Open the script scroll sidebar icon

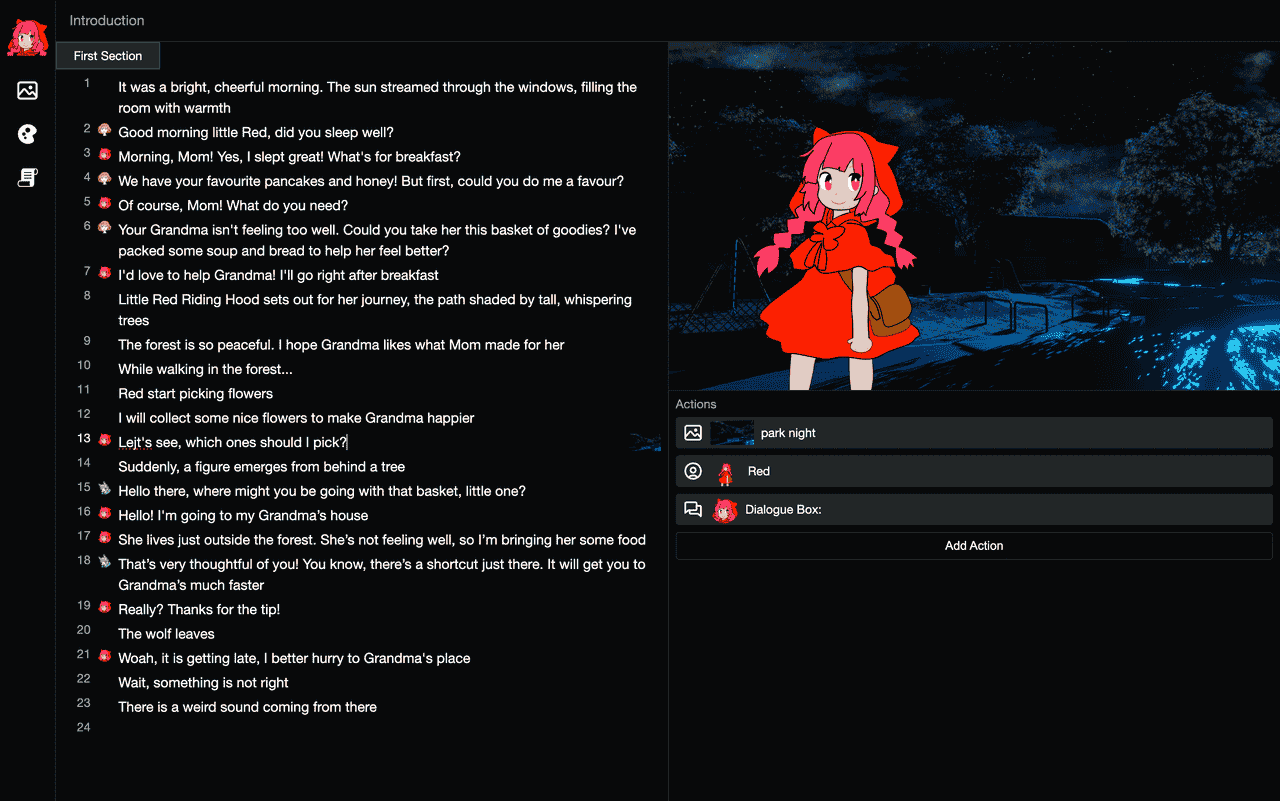pyautogui.click(x=27, y=178)
